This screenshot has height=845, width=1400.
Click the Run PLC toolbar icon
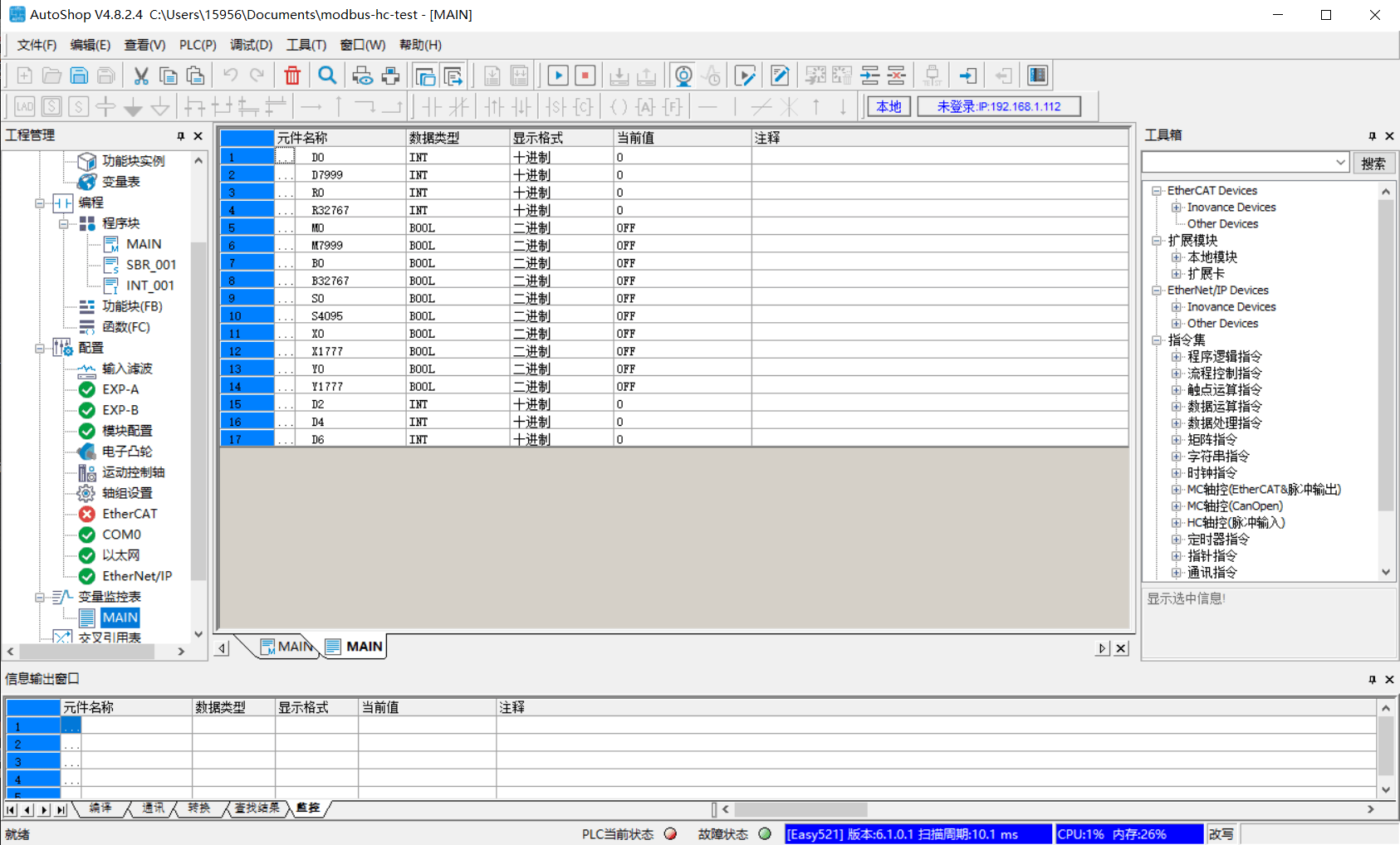click(x=558, y=76)
